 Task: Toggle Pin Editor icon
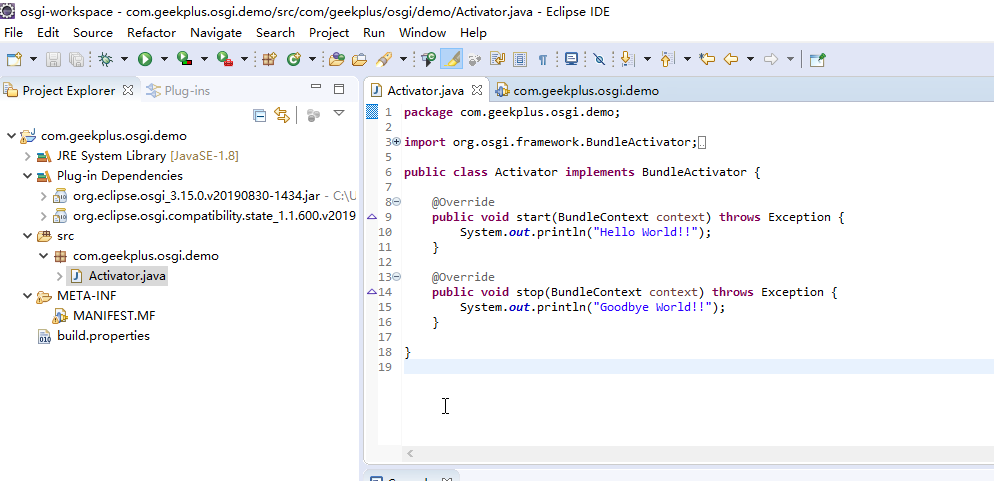tap(818, 60)
